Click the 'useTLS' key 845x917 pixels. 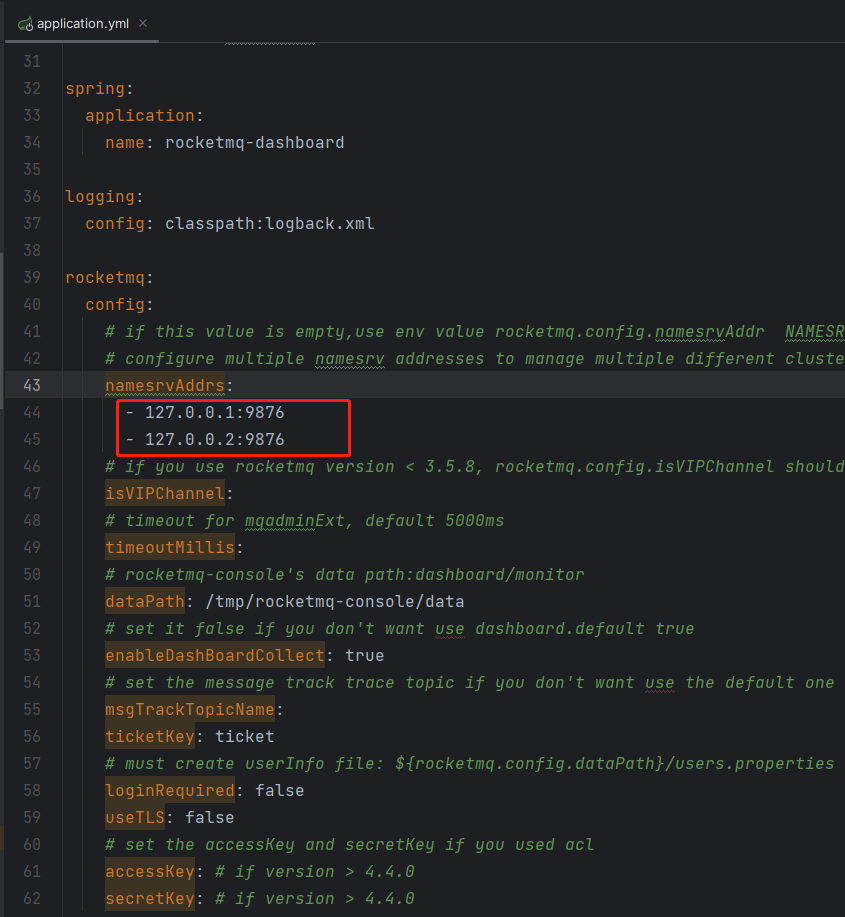click(134, 818)
